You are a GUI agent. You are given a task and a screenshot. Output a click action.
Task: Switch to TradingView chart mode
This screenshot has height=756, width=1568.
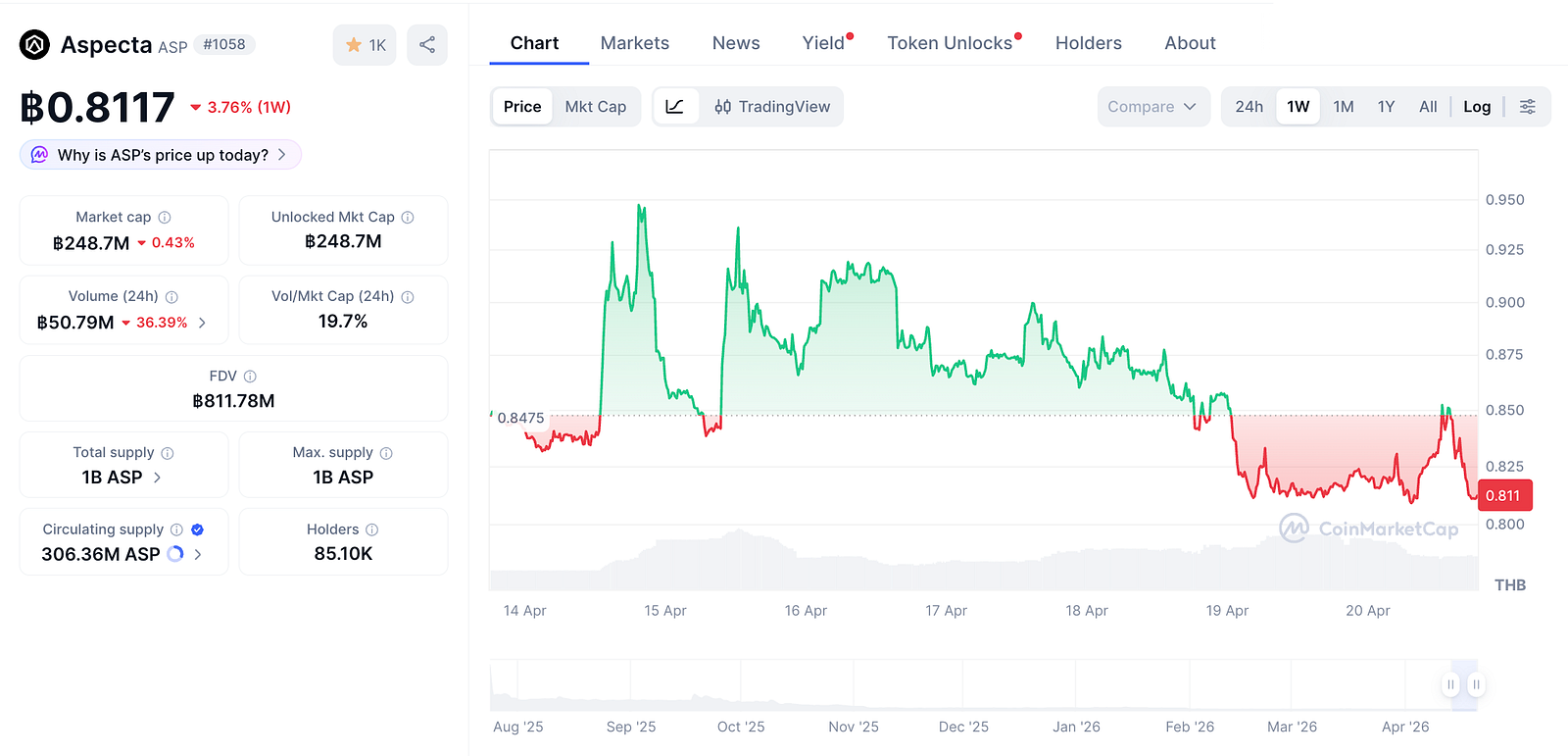coord(772,107)
